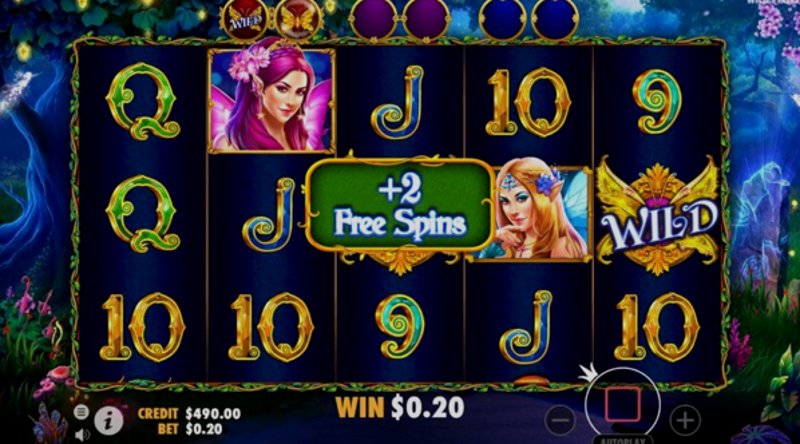800x444 pixels.
Task: Mute the game sound speaker icon
Action: click(x=82, y=435)
